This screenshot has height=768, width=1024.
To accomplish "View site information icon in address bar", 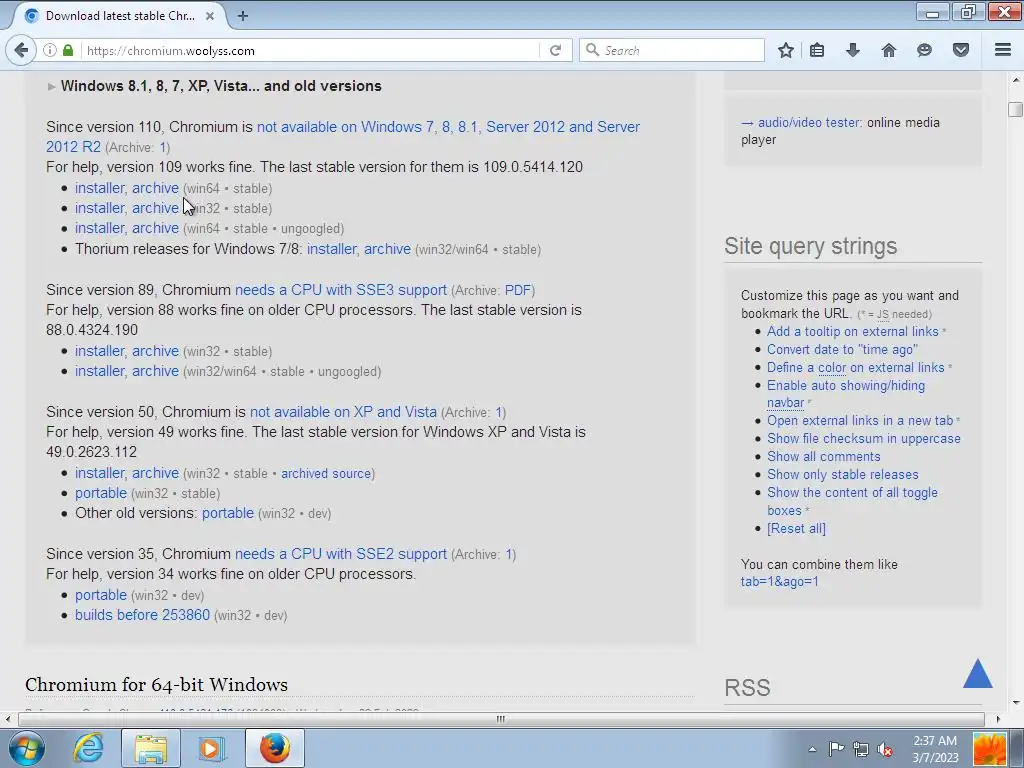I will [50, 50].
